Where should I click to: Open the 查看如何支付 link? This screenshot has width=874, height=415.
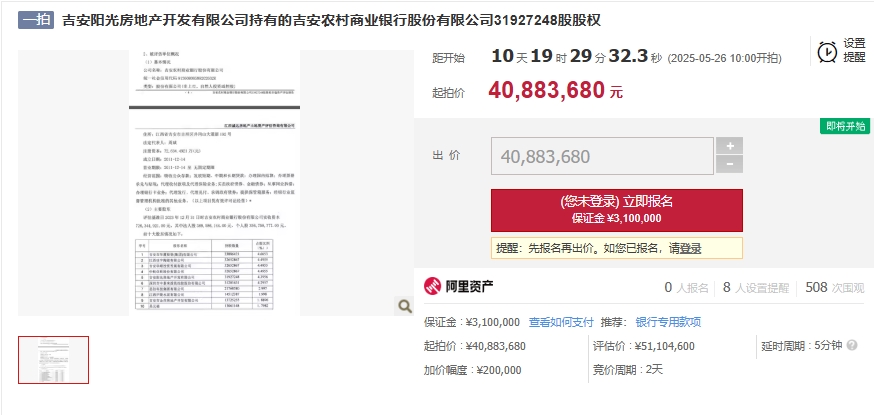(561, 322)
